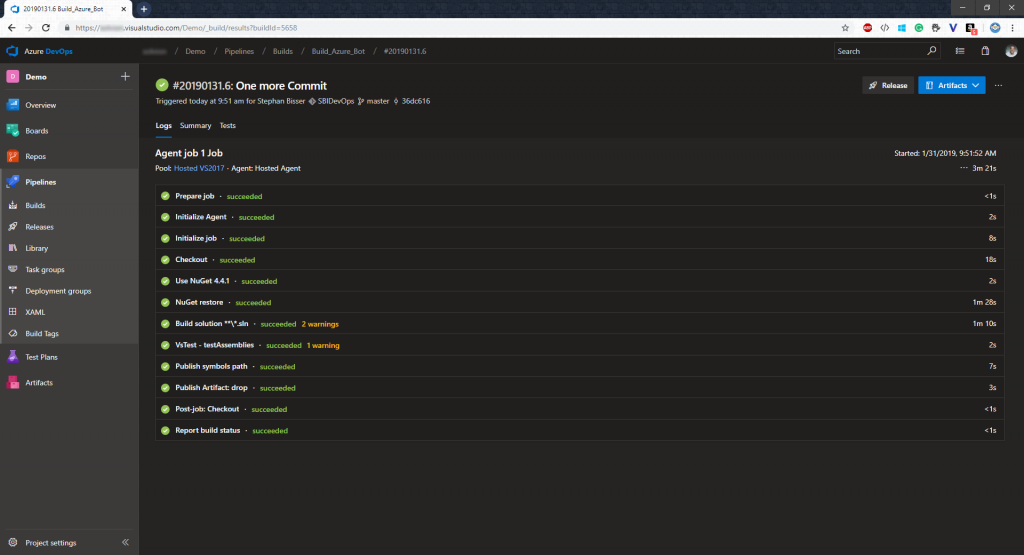Screen dimensions: 1024x555
Task: Open the Post-job: Checkout step
Action: [579, 409]
